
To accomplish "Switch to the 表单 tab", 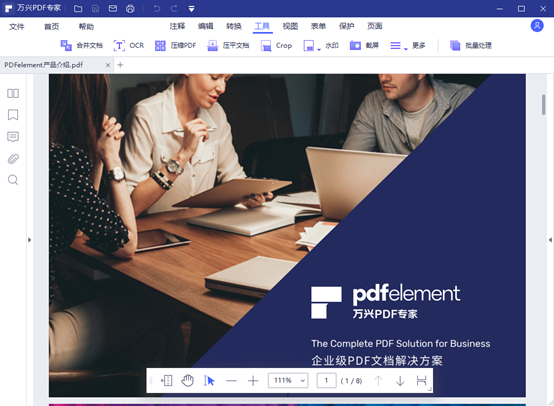I will (318, 26).
